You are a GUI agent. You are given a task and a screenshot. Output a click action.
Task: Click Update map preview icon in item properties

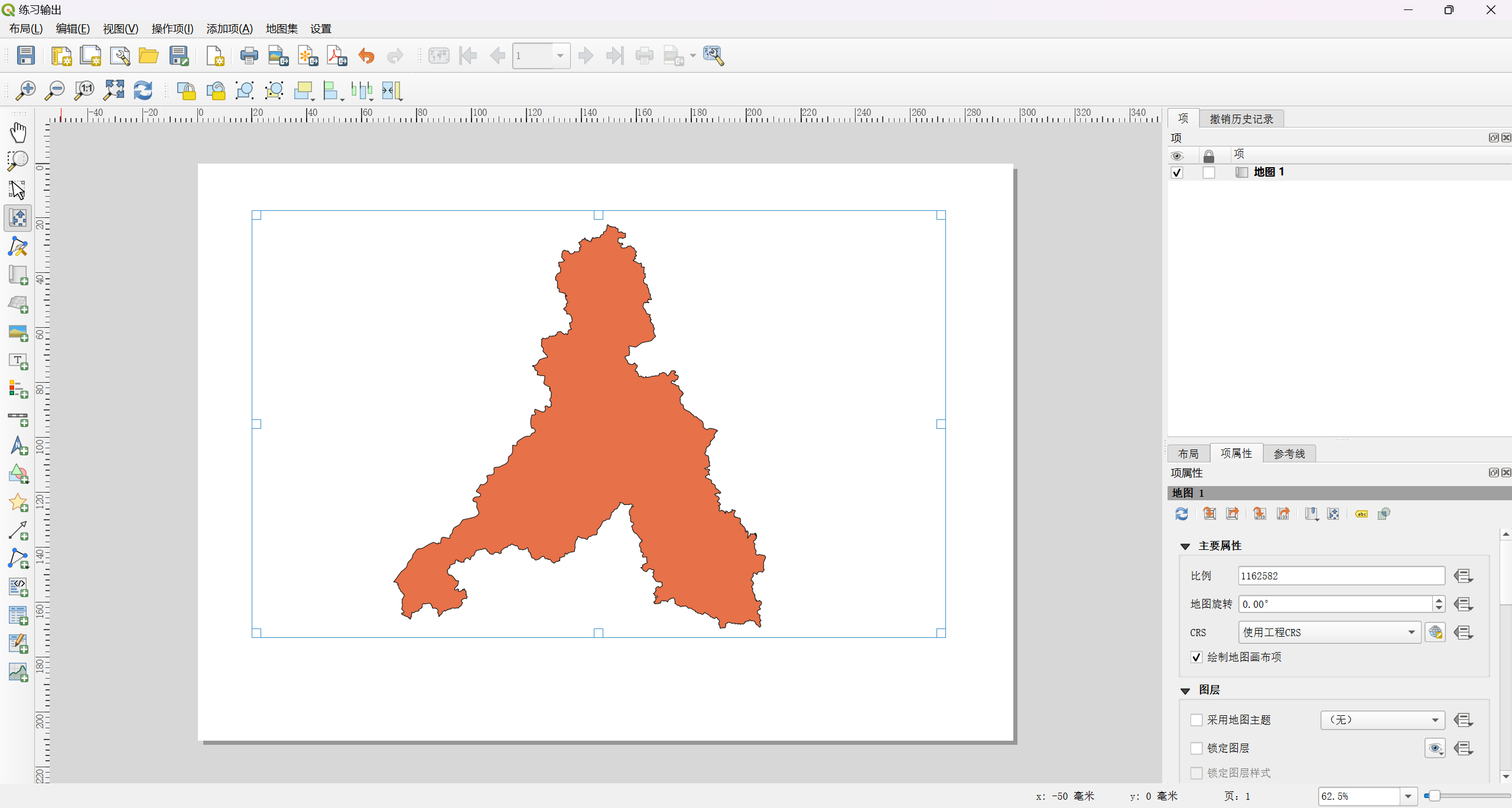(x=1182, y=514)
